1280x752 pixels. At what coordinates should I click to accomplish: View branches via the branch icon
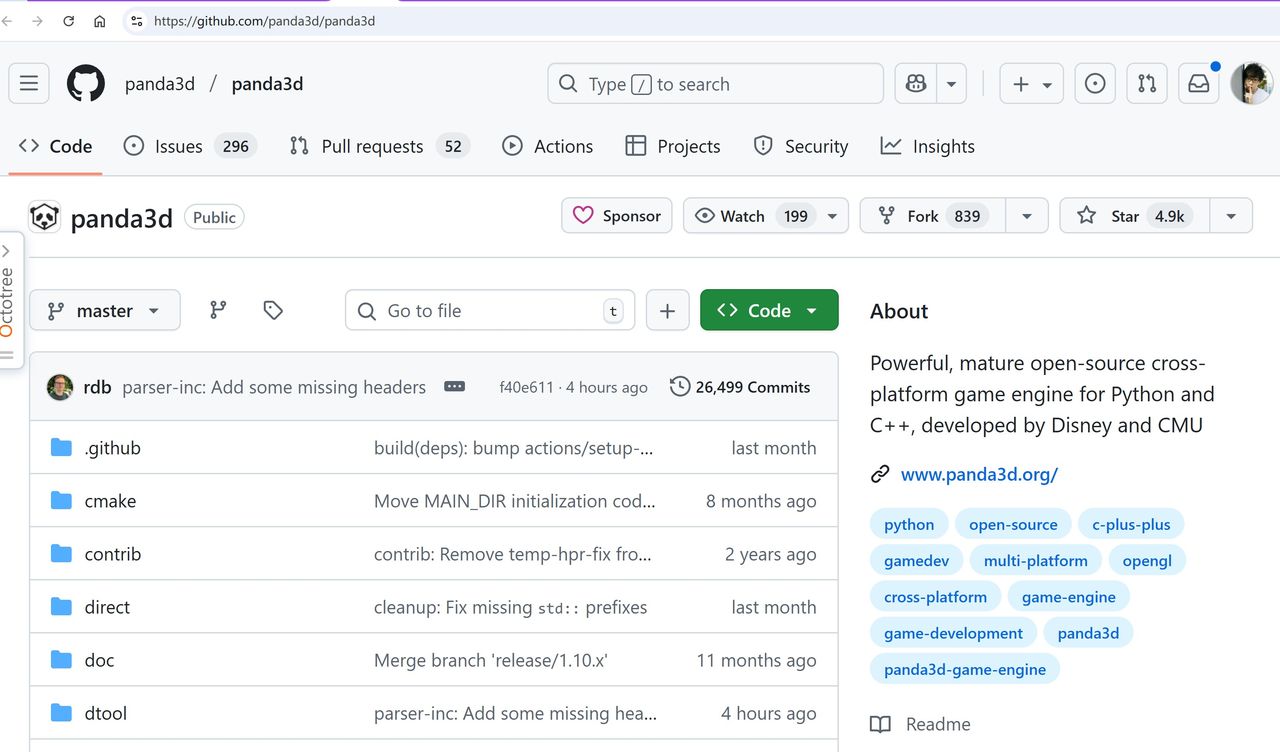point(218,311)
